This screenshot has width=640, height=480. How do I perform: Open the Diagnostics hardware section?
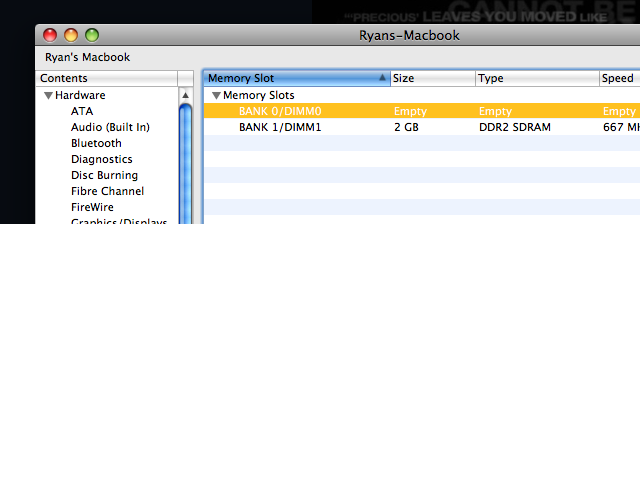coord(102,159)
